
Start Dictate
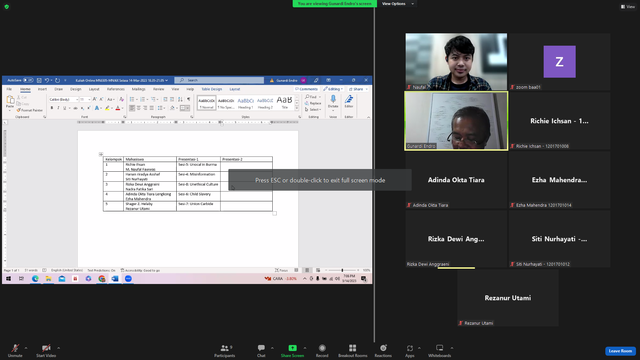pos(333,102)
